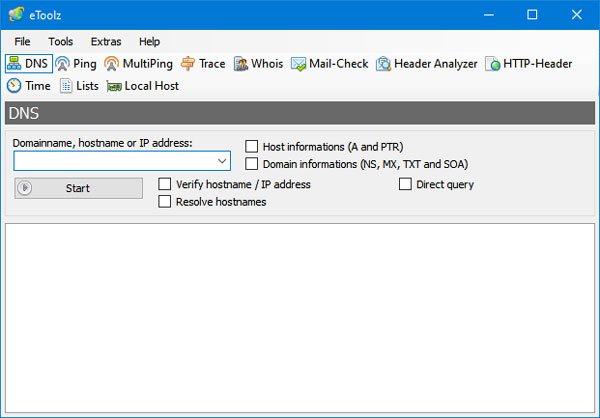Image resolution: width=600 pixels, height=418 pixels.
Task: Open the Lists tool
Action: (79, 86)
